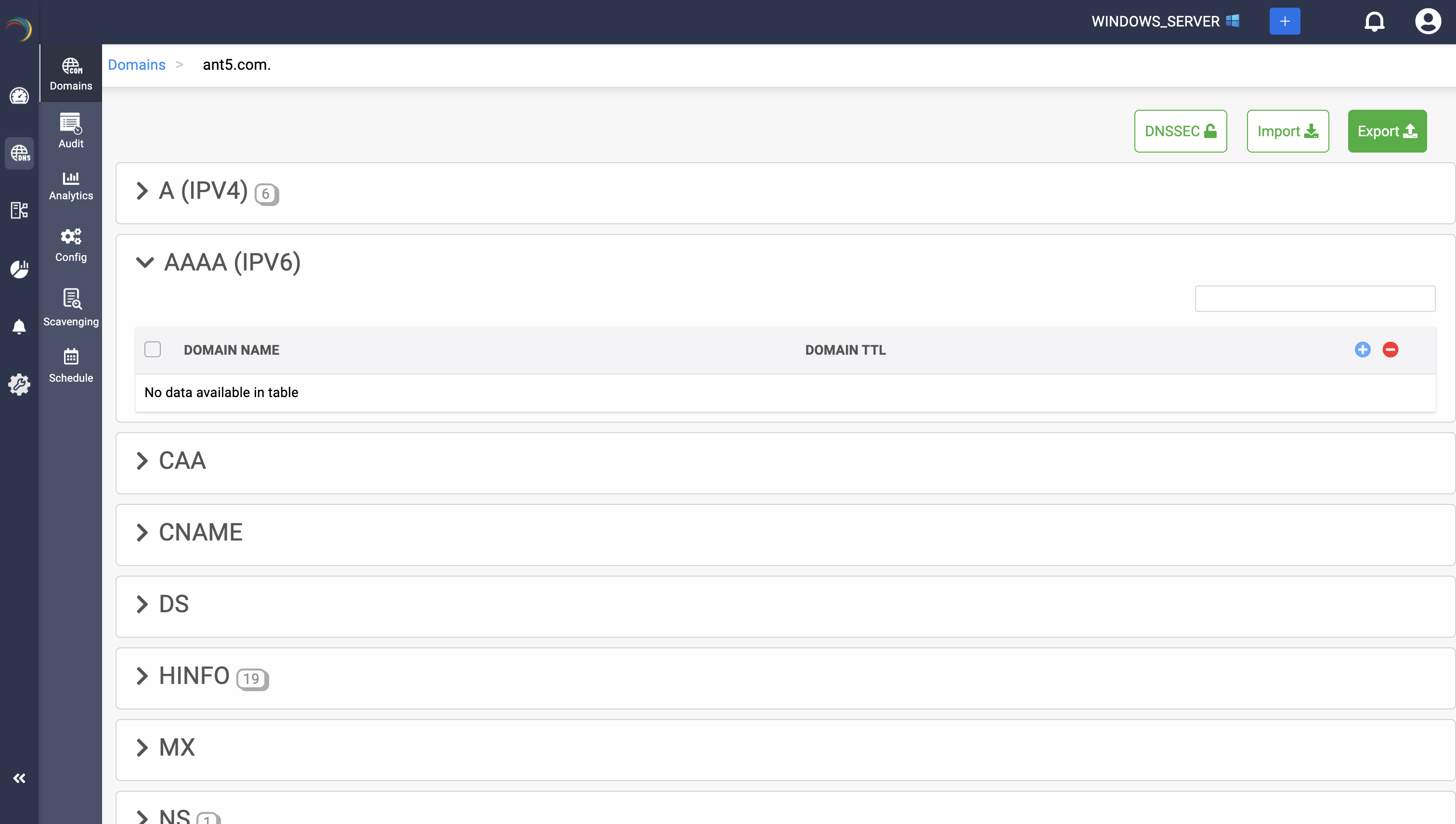Click the Domains breadcrumb link
Viewport: 1456px width, 824px height.
pos(136,64)
